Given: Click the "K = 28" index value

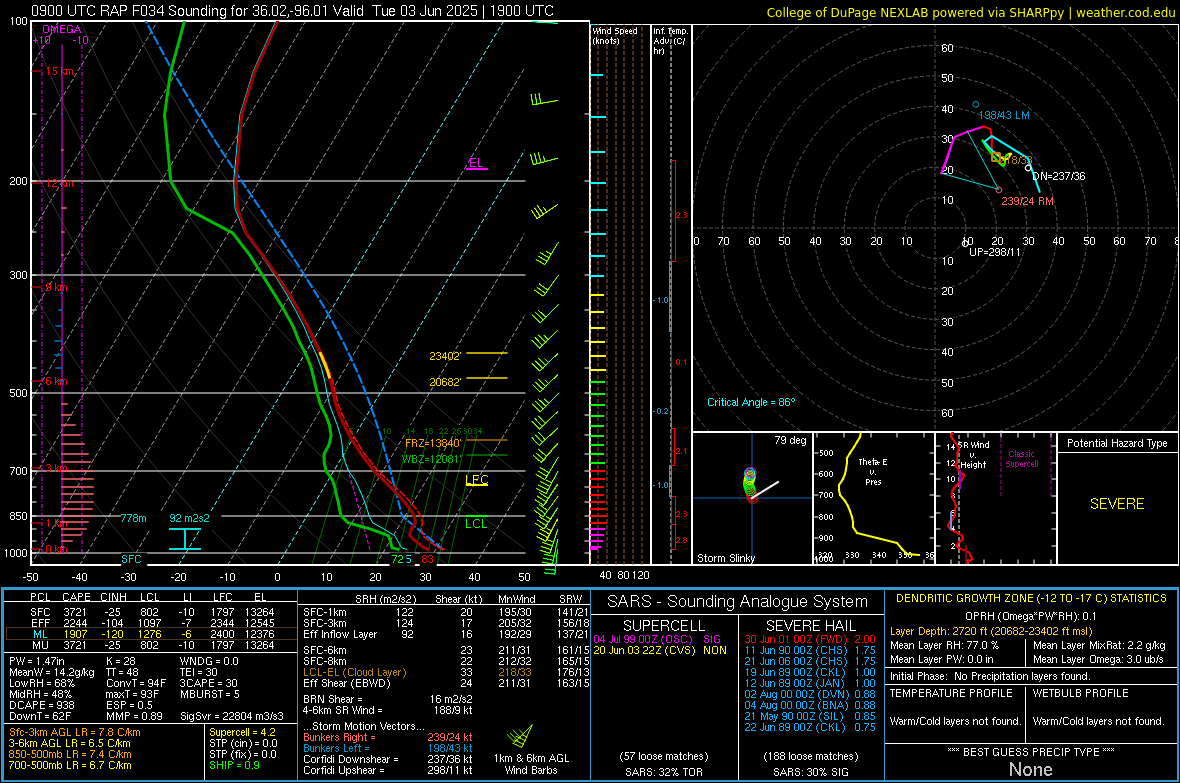Looking at the screenshot, I should coord(120,661).
